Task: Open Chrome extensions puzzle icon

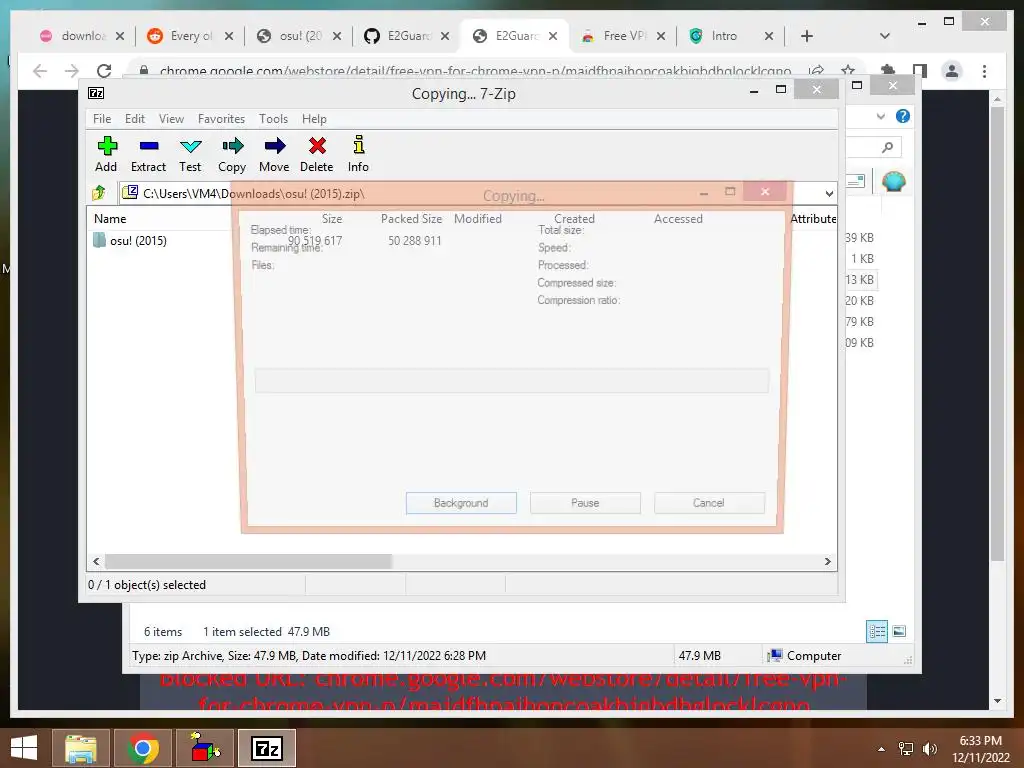Action: pyautogui.click(x=887, y=69)
